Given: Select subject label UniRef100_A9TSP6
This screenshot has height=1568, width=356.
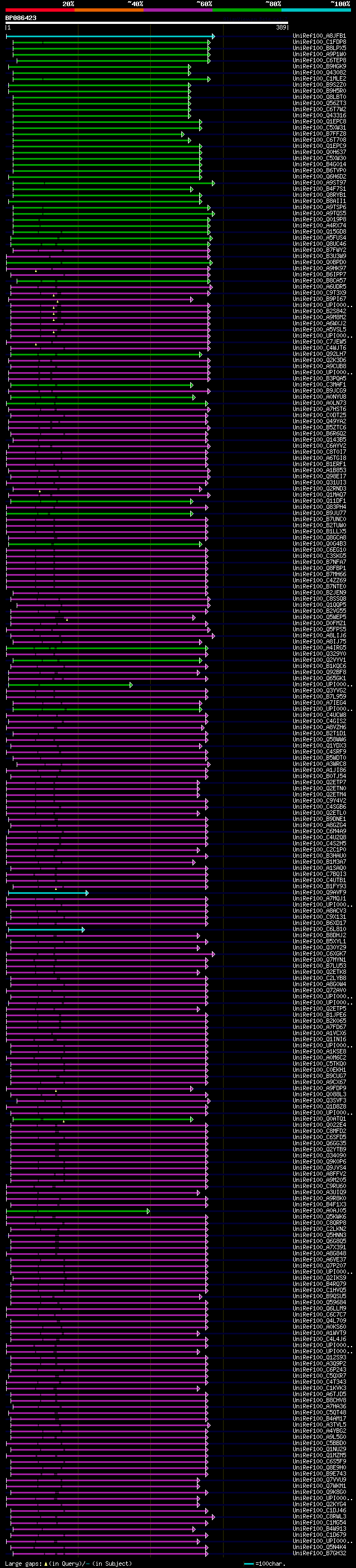Looking at the screenshot, I should [x=319, y=207].
